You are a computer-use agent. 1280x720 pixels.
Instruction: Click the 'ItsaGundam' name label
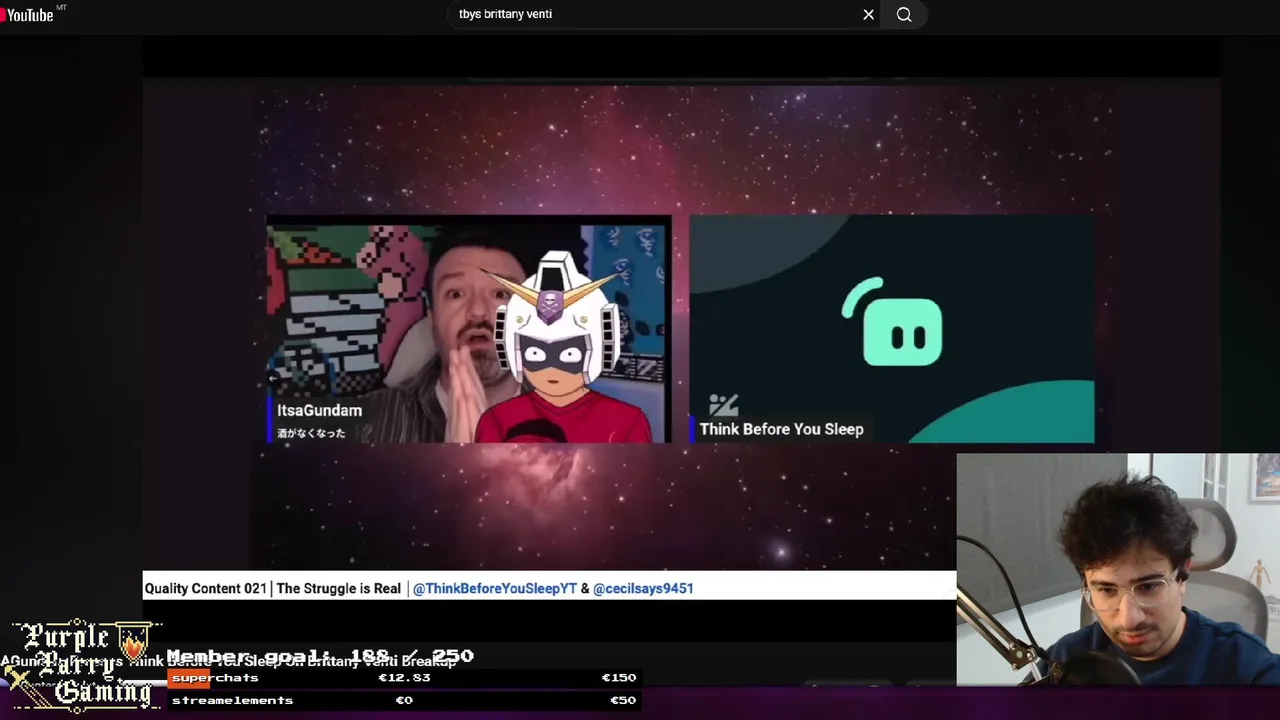pyautogui.click(x=319, y=410)
